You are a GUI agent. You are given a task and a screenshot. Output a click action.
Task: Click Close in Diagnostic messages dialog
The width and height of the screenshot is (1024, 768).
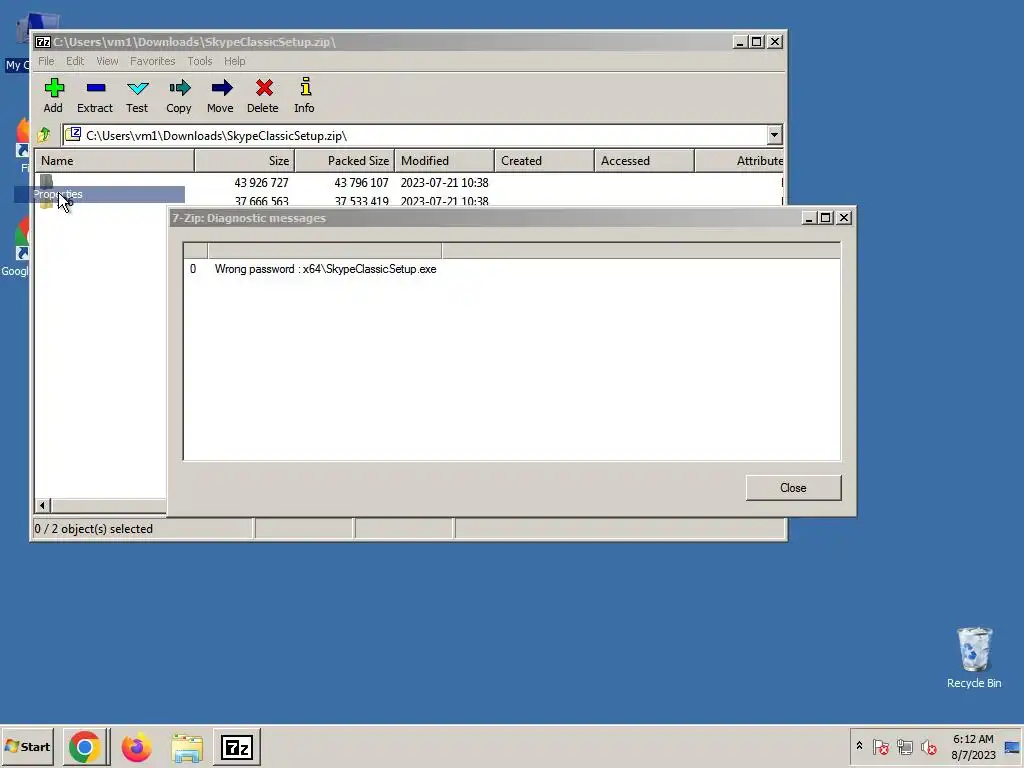[793, 488]
